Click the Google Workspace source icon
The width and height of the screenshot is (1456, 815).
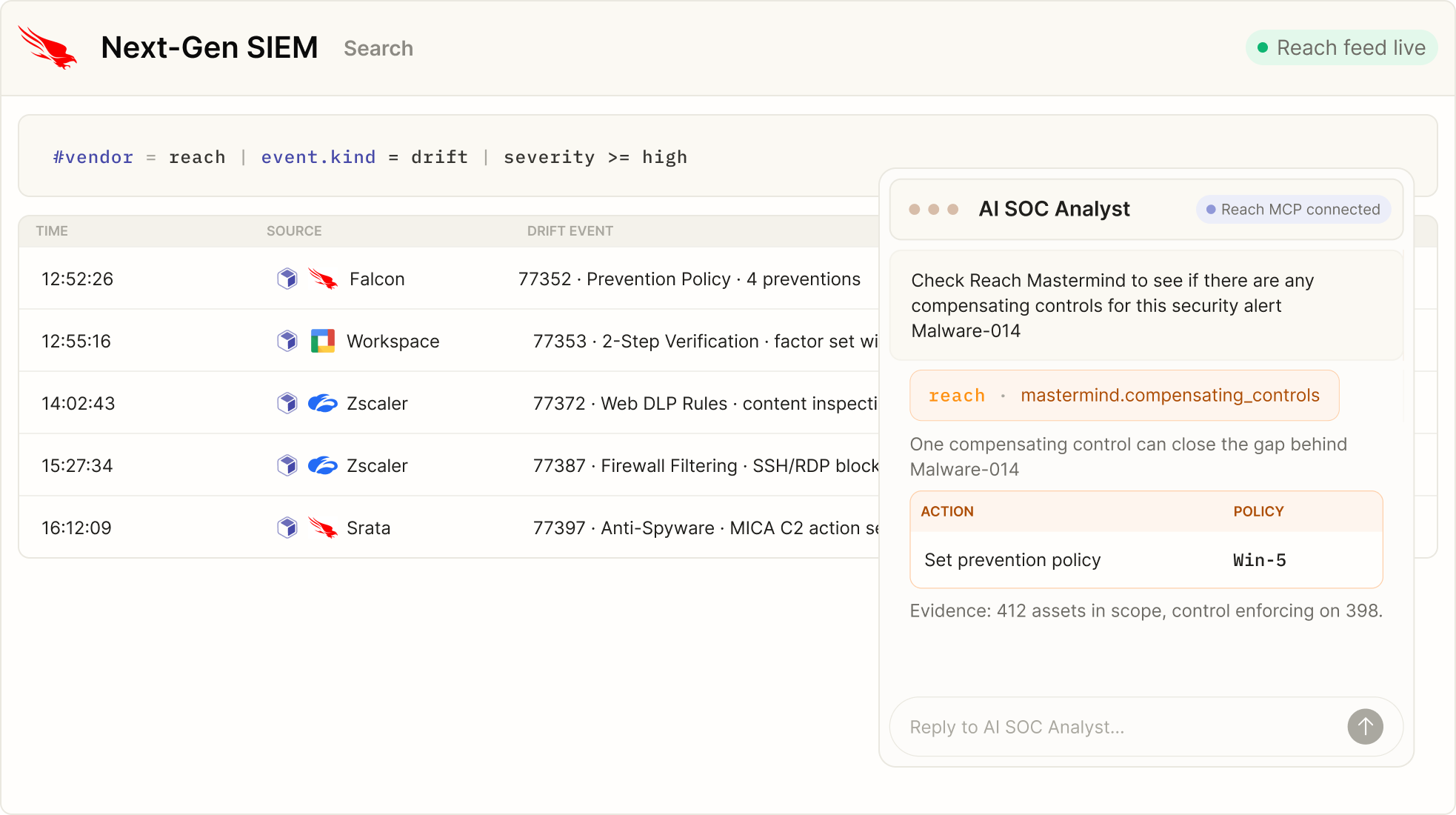coord(323,341)
